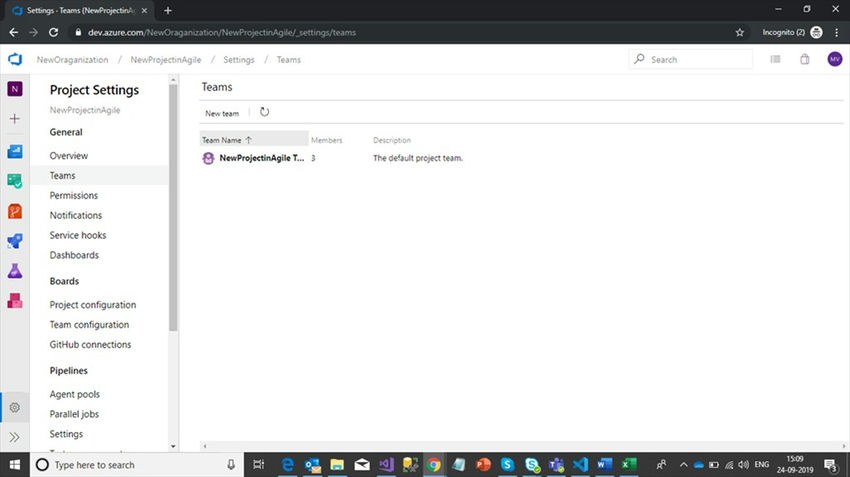This screenshot has height=477, width=850.
Task: Click 'The default project team.' description
Action: [x=418, y=158]
